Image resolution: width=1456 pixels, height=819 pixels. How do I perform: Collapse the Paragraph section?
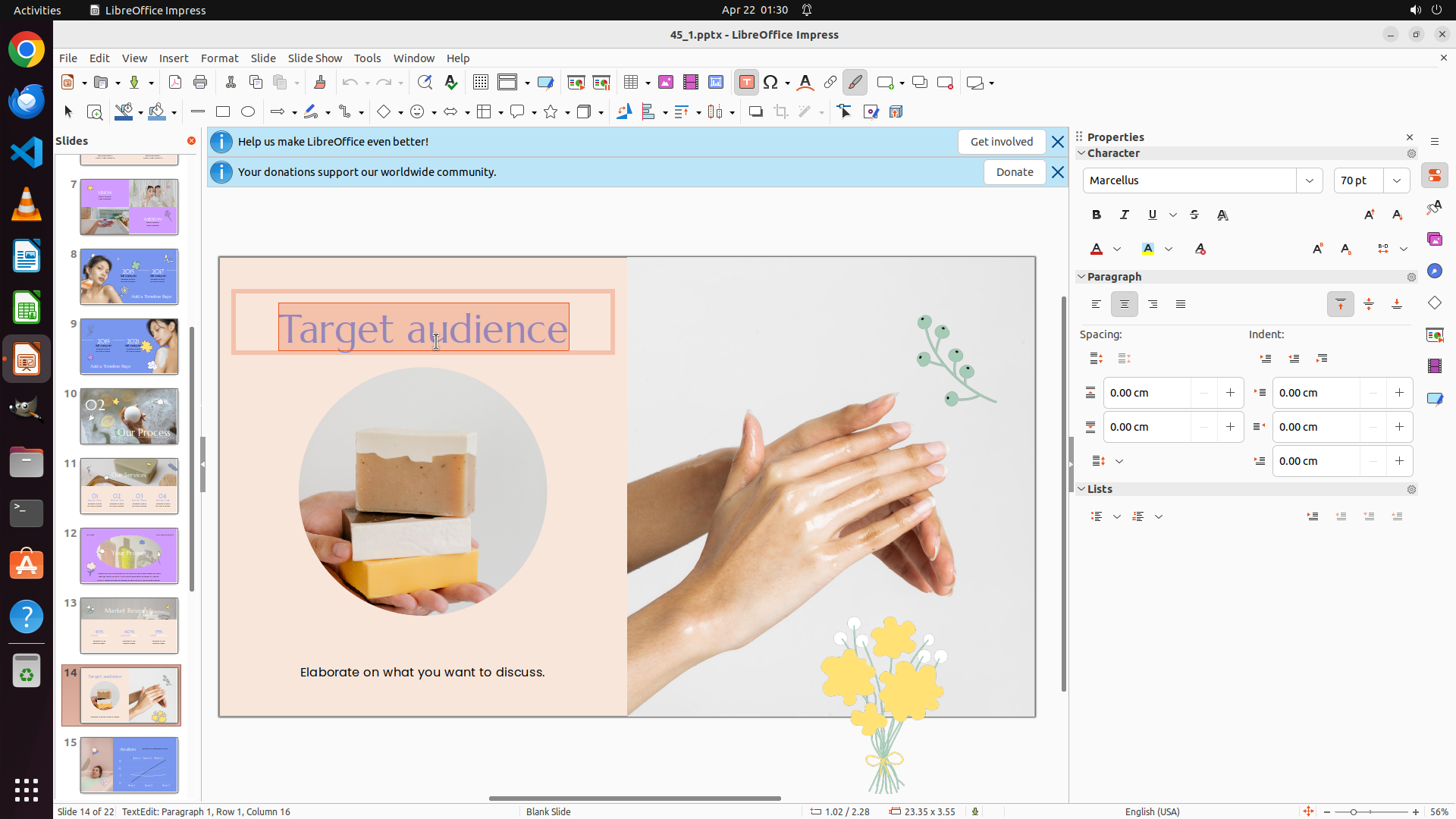[x=1081, y=277]
